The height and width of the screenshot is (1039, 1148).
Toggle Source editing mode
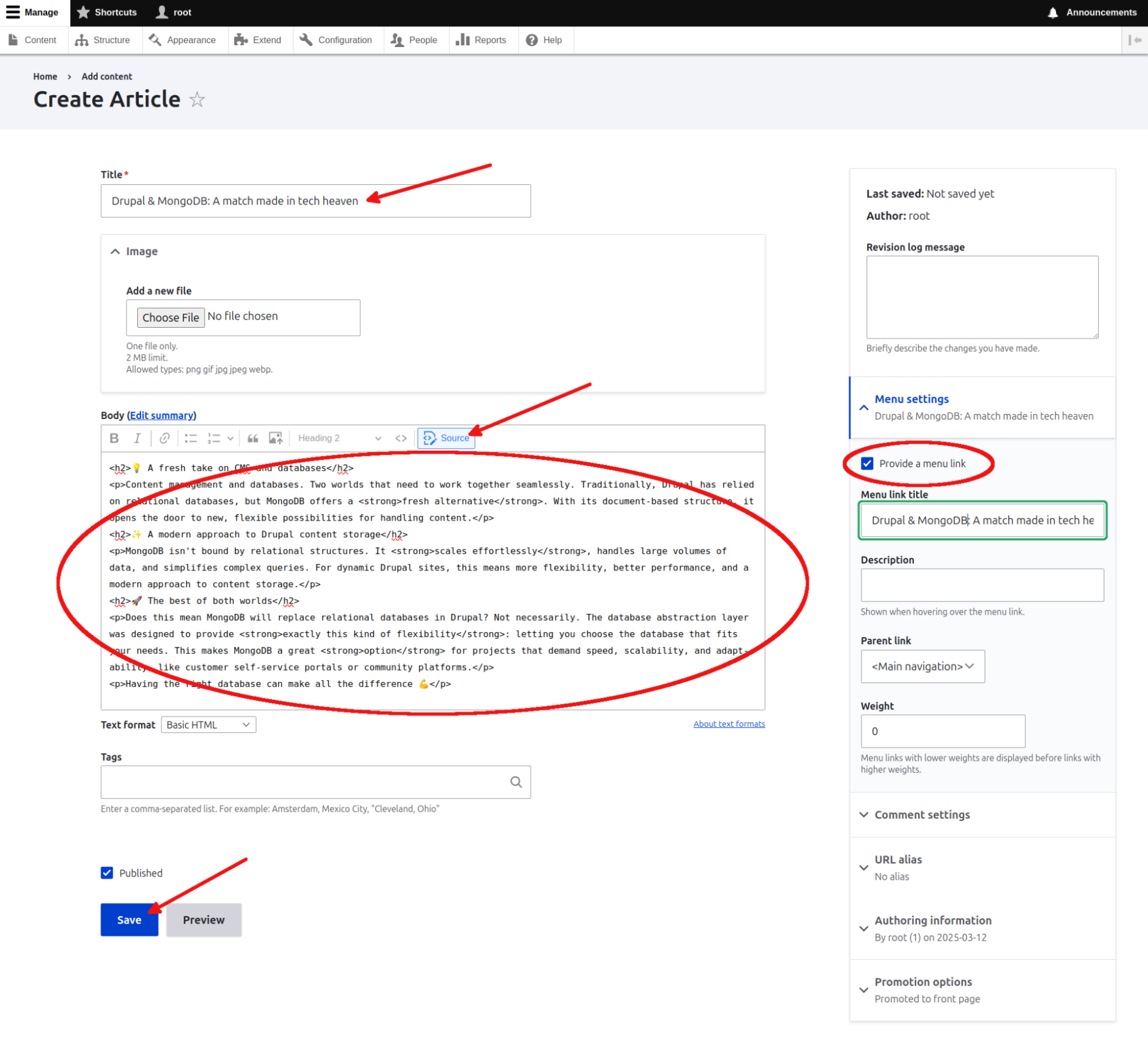click(x=446, y=438)
